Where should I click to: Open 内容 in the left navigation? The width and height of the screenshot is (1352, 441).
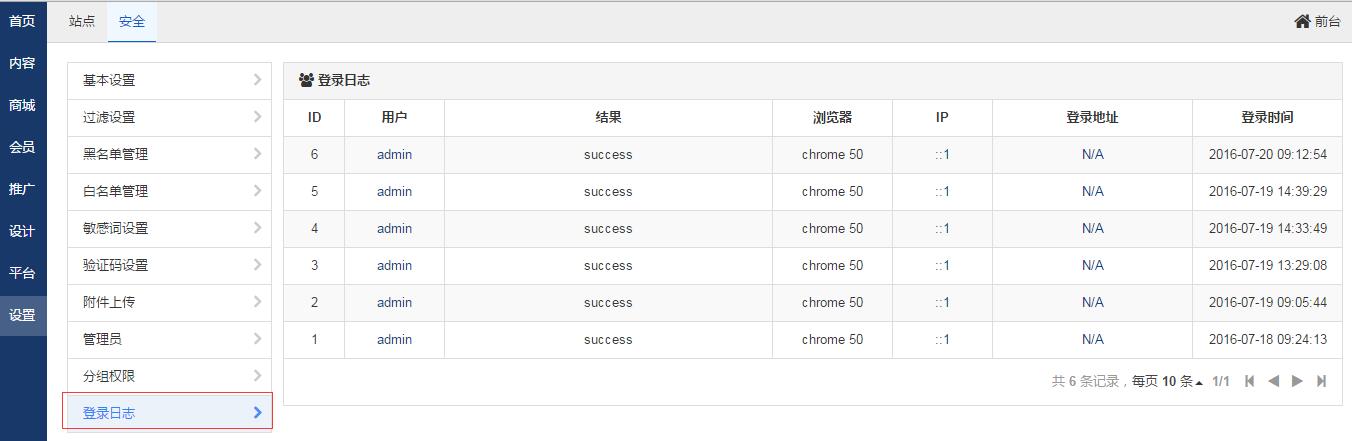(x=22, y=63)
